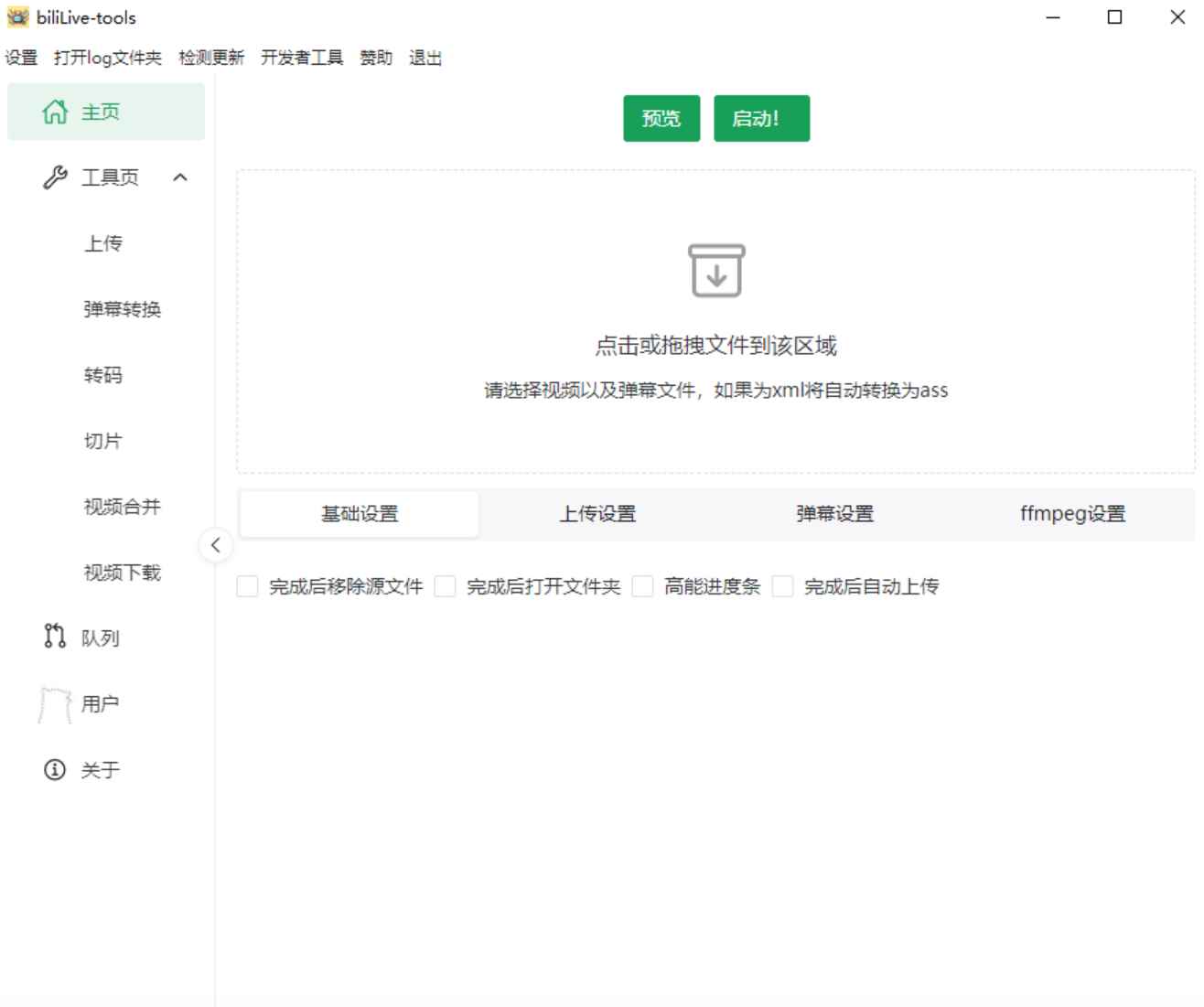Click the download icon in the drop area
The width and height of the screenshot is (1204, 1007).
coord(716,271)
